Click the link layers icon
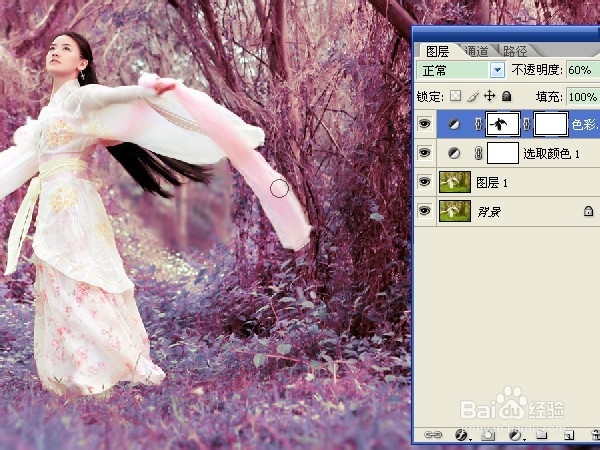600x450 pixels. (x=433, y=435)
